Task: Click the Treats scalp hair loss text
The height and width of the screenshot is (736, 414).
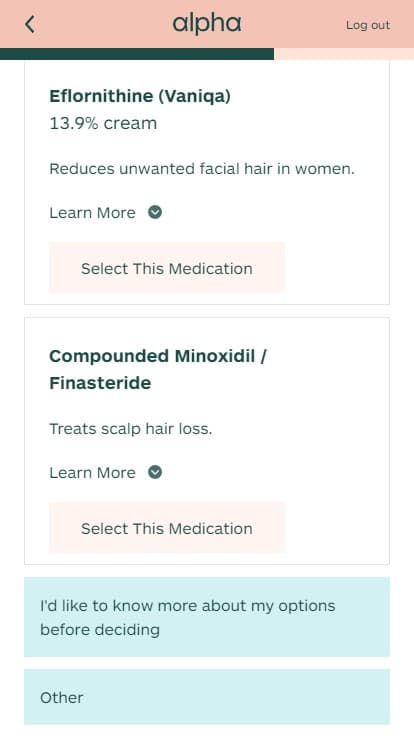Action: 131,429
